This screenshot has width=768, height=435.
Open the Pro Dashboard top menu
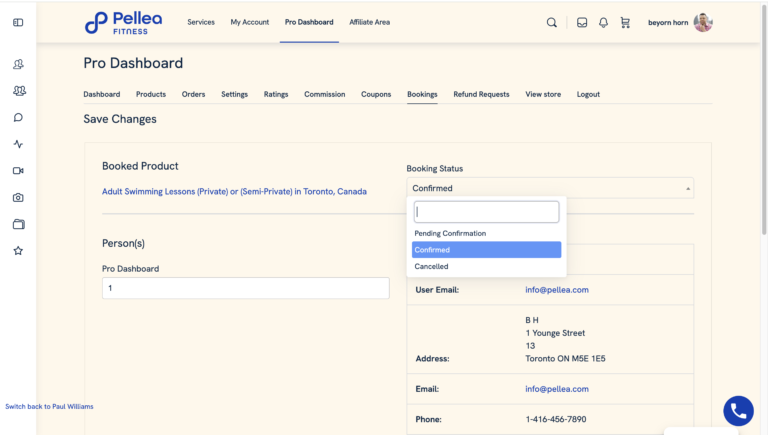(309, 22)
